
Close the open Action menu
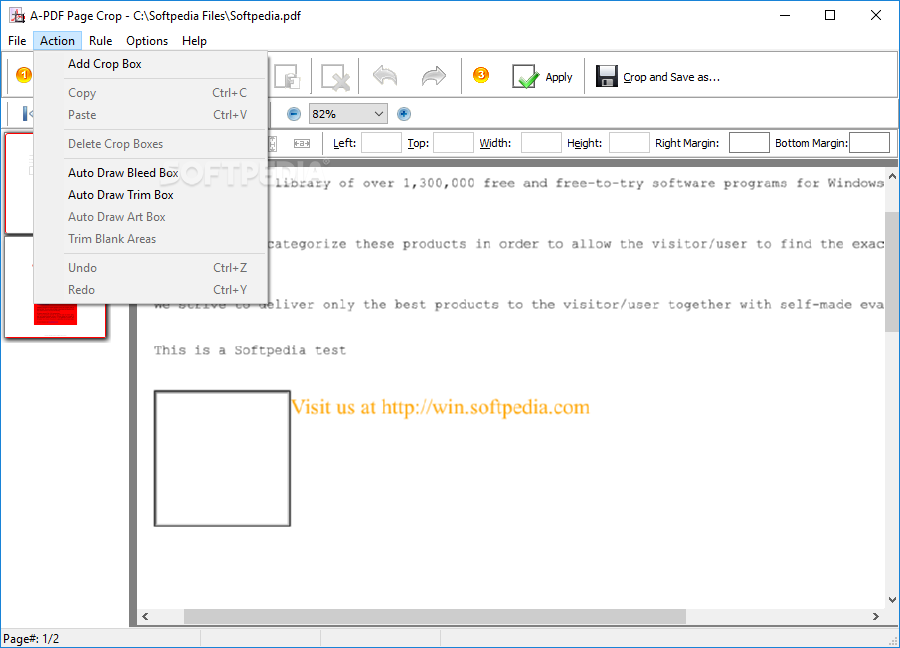pyautogui.click(x=57, y=41)
